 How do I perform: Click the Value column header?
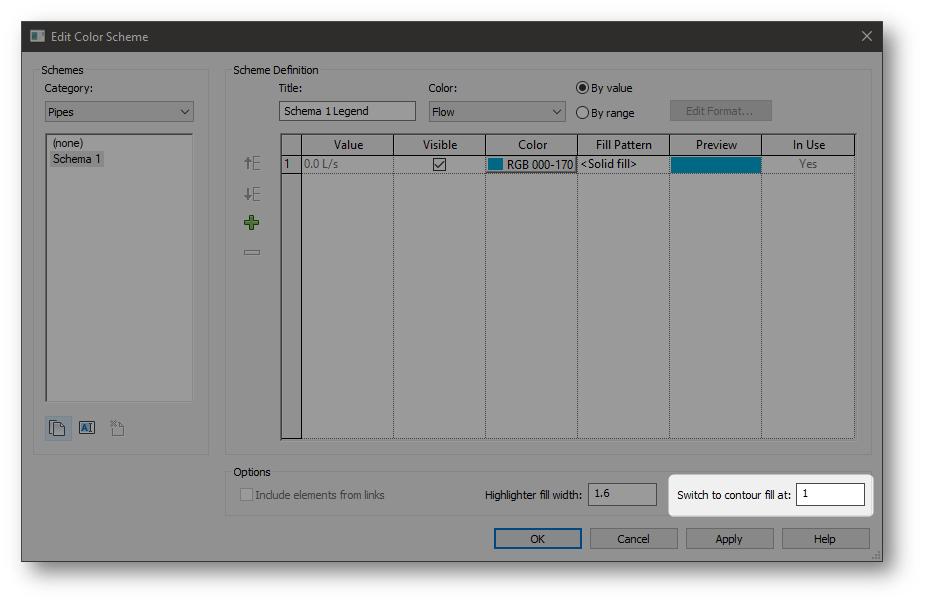pyautogui.click(x=347, y=145)
